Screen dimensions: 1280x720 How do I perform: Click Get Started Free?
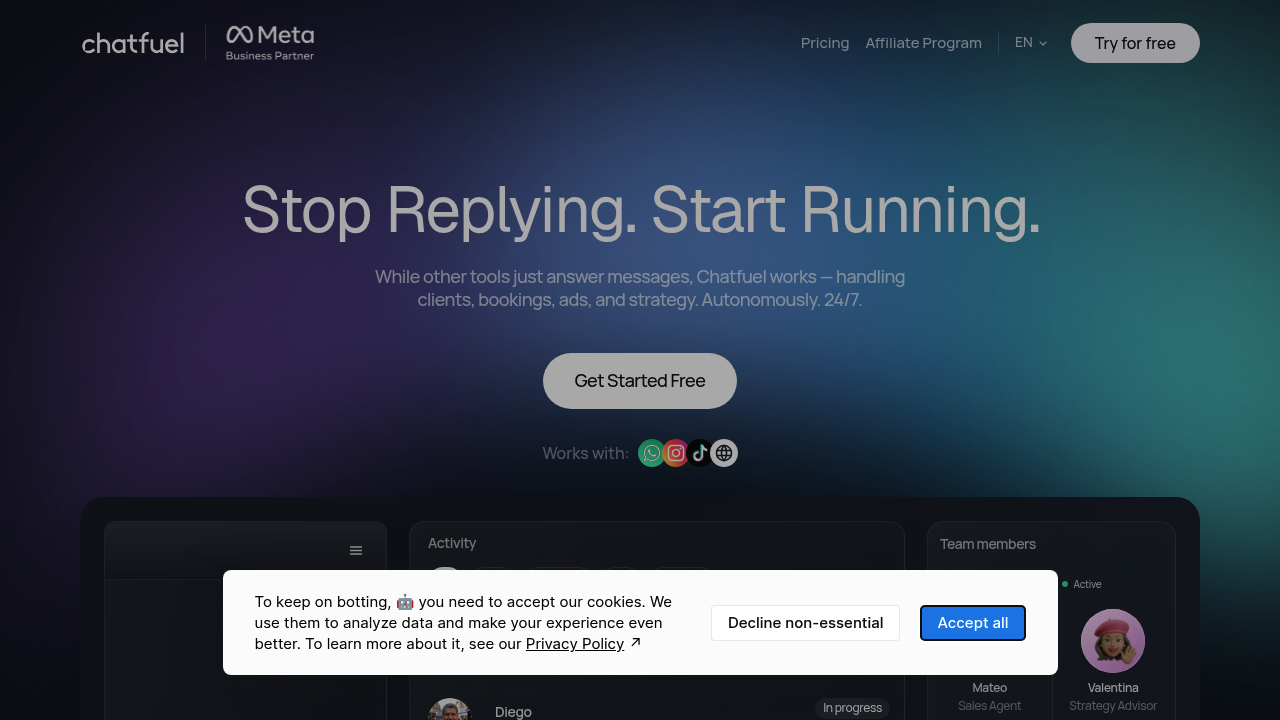[640, 381]
